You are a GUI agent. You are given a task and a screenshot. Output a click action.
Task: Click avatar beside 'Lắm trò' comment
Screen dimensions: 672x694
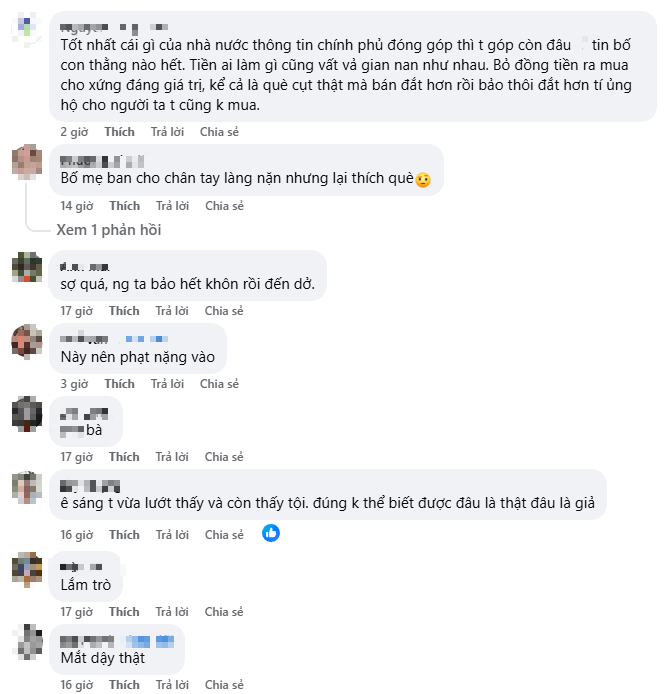(27, 569)
